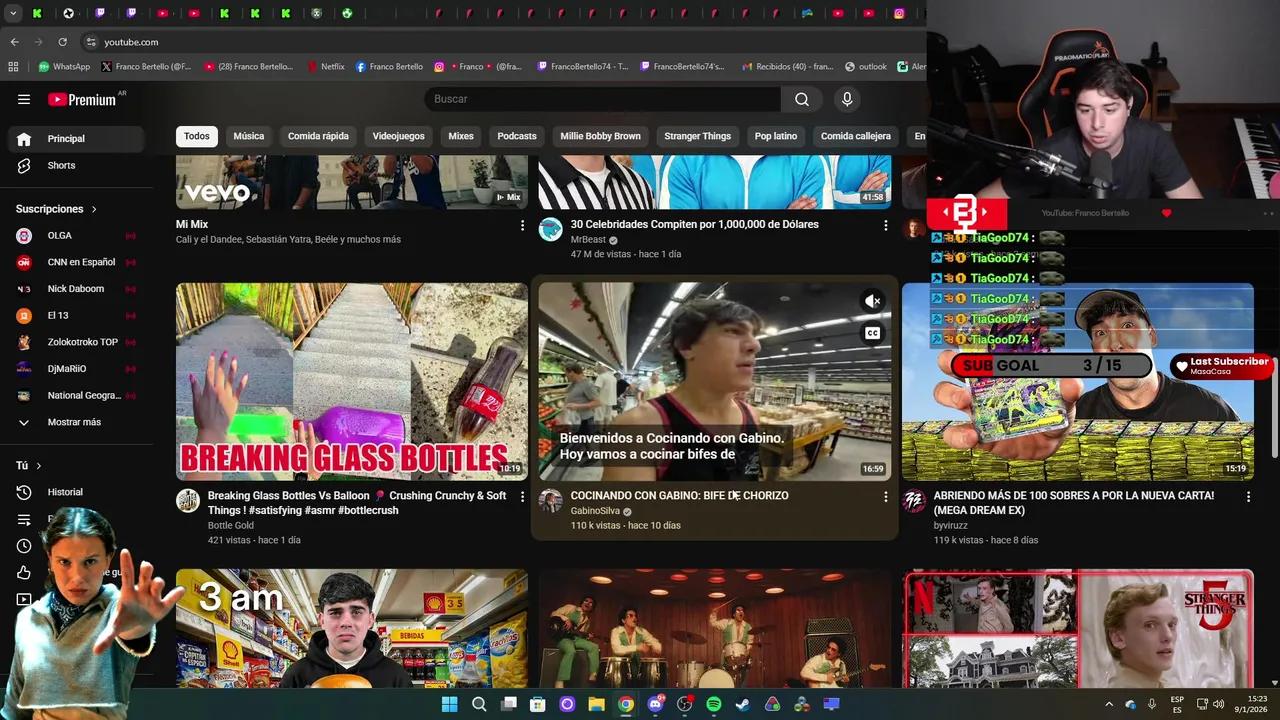
Task: Open the GabinoSilva channel link
Action: [595, 510]
